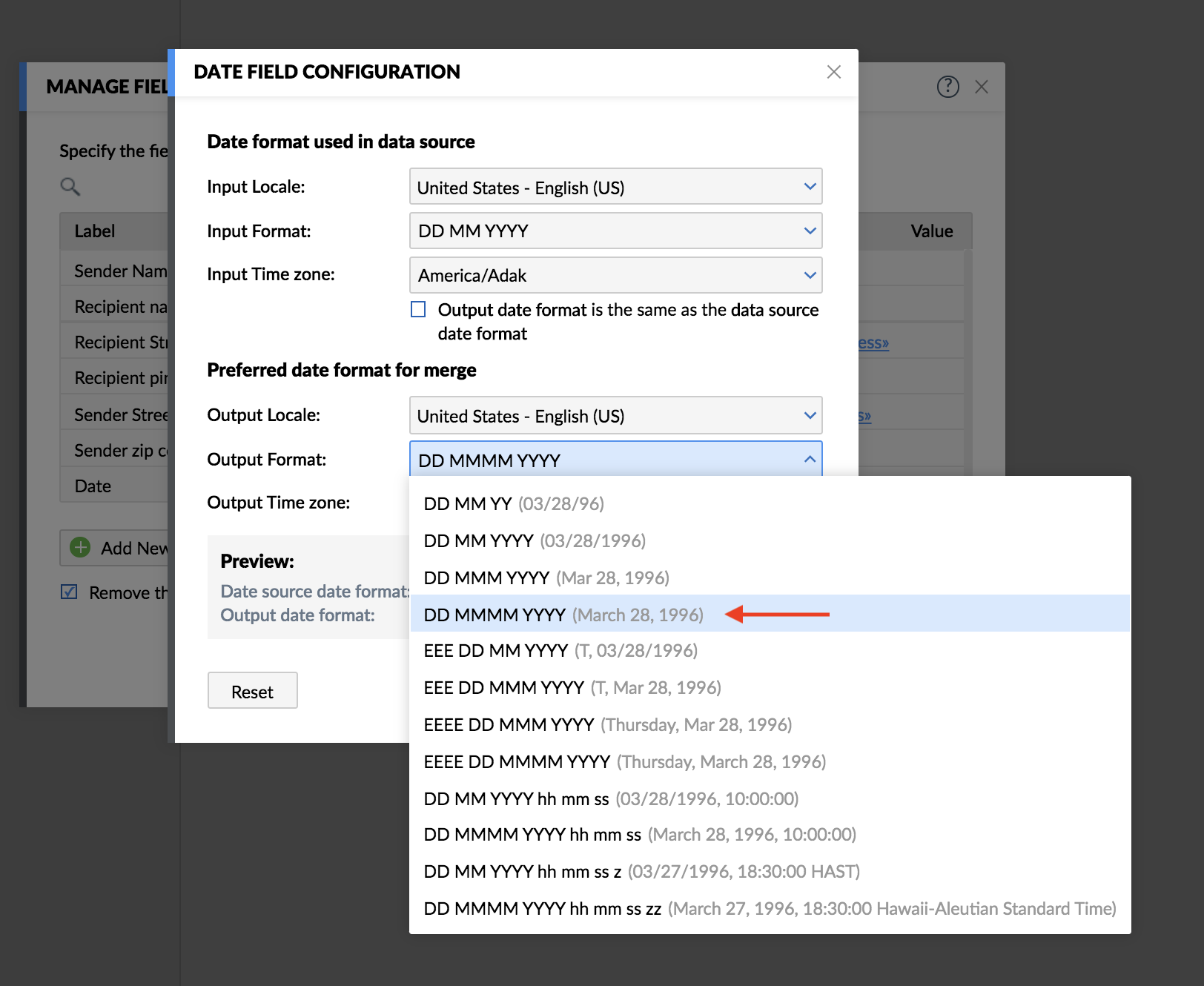The image size is (1204, 986).
Task: Enable output format same as data source
Action: click(x=419, y=310)
